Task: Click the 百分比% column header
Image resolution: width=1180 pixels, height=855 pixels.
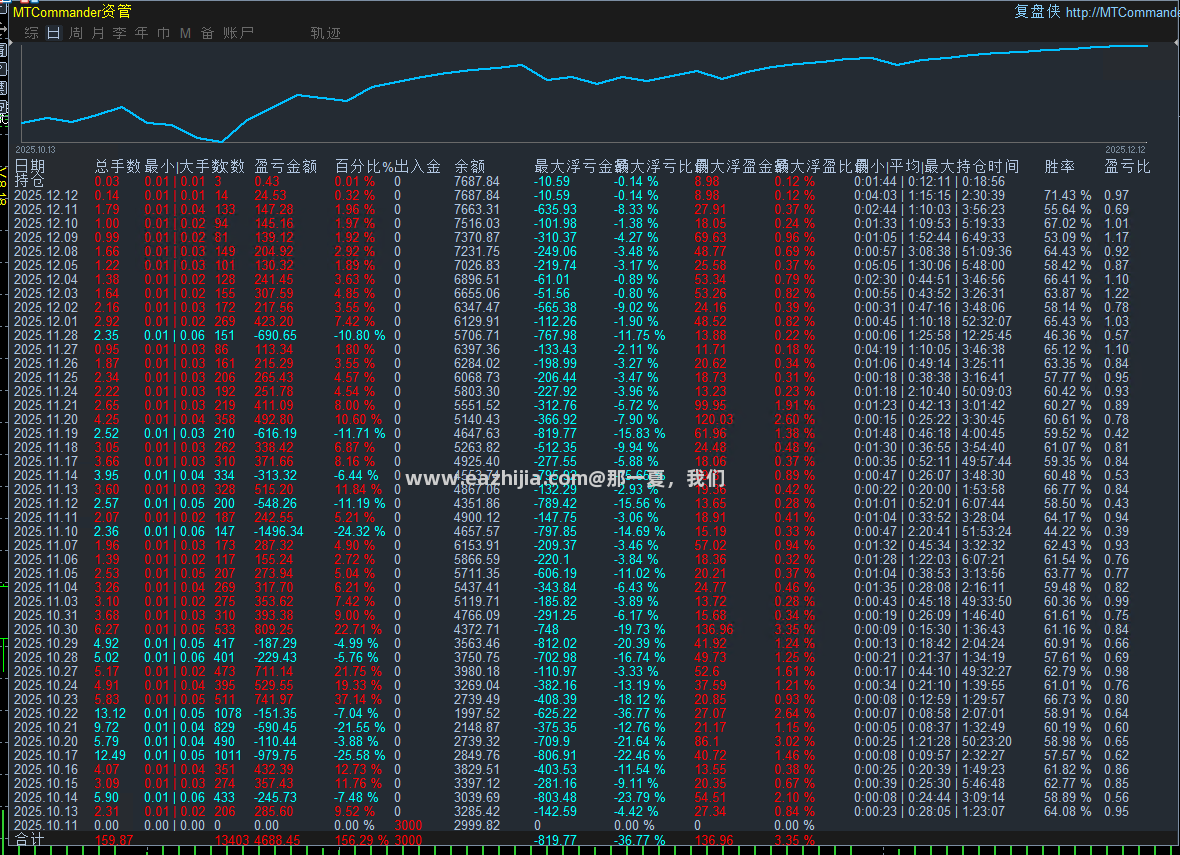Action: [364, 166]
